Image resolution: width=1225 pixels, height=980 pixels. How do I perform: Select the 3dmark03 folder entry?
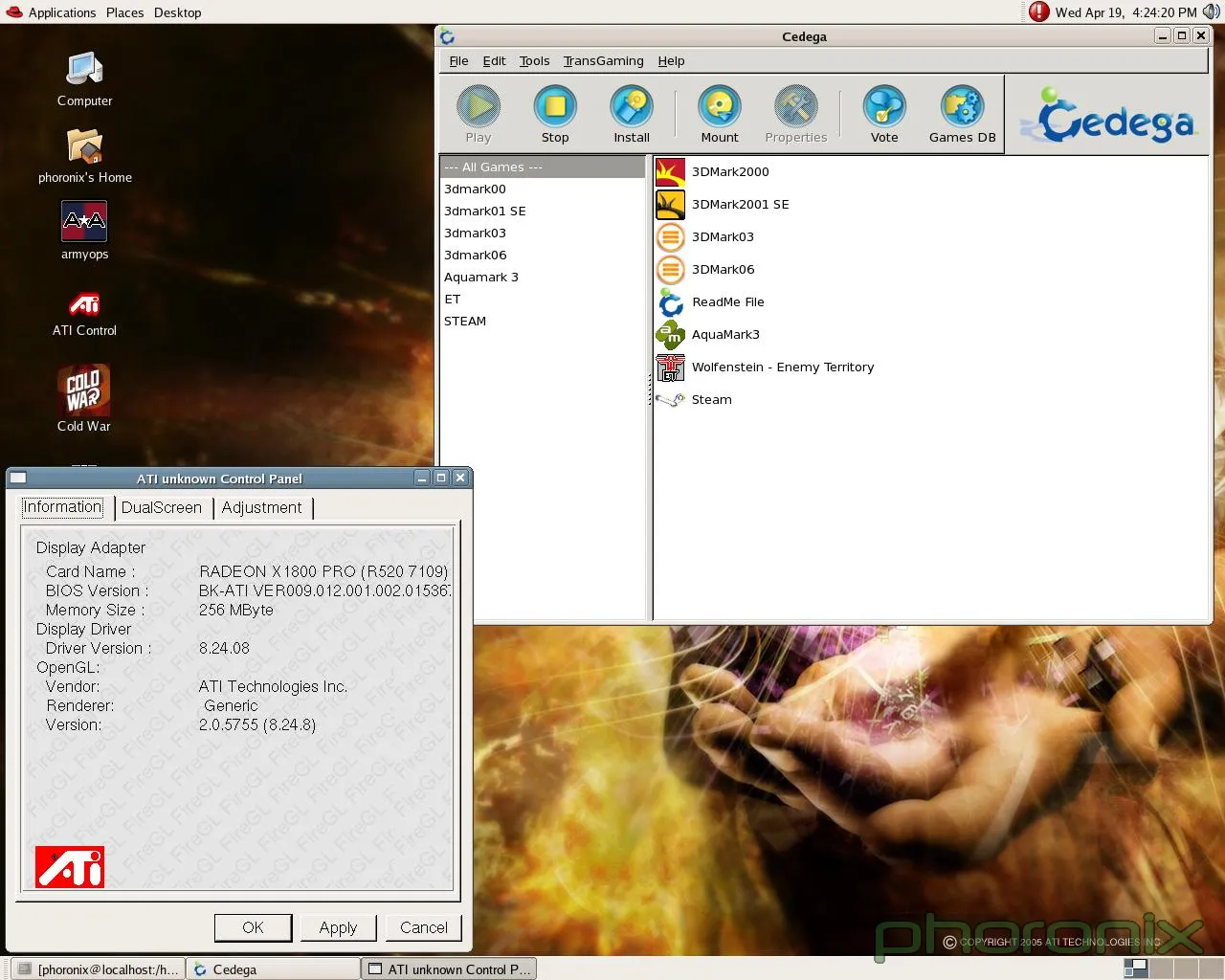[x=543, y=233]
